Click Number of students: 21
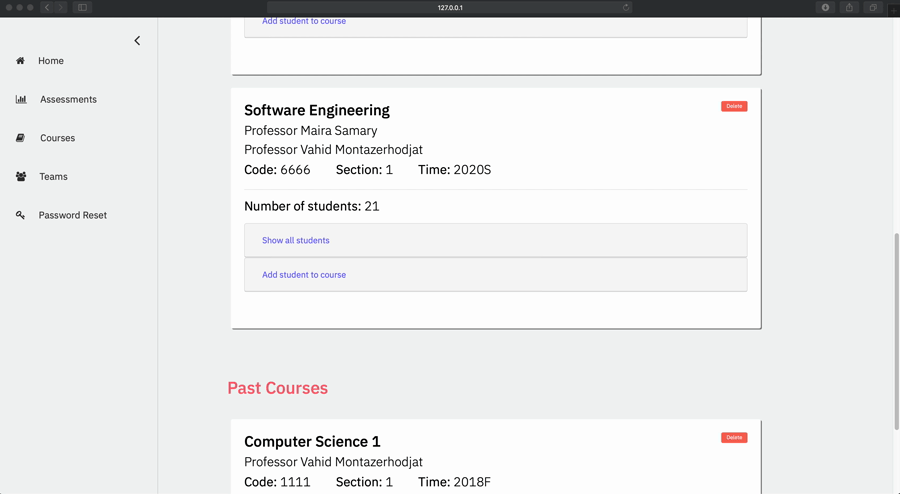The height and width of the screenshot is (494, 900). (x=312, y=206)
